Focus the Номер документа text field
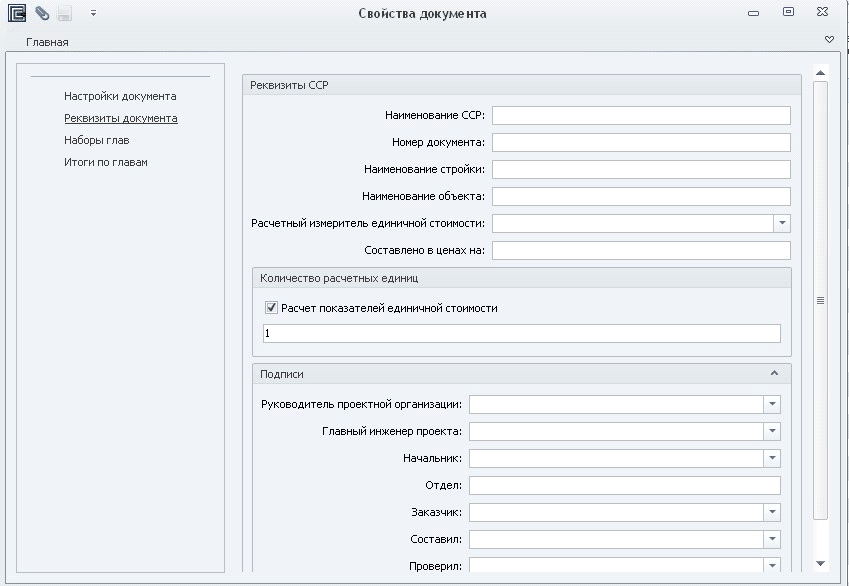The height and width of the screenshot is (586, 849). pos(640,142)
